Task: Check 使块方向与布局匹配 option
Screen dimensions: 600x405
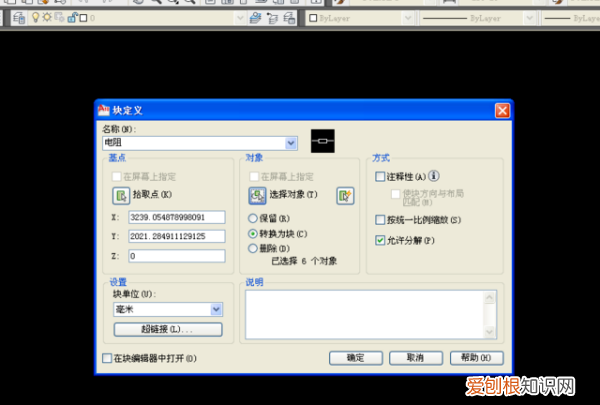Action: click(x=395, y=194)
